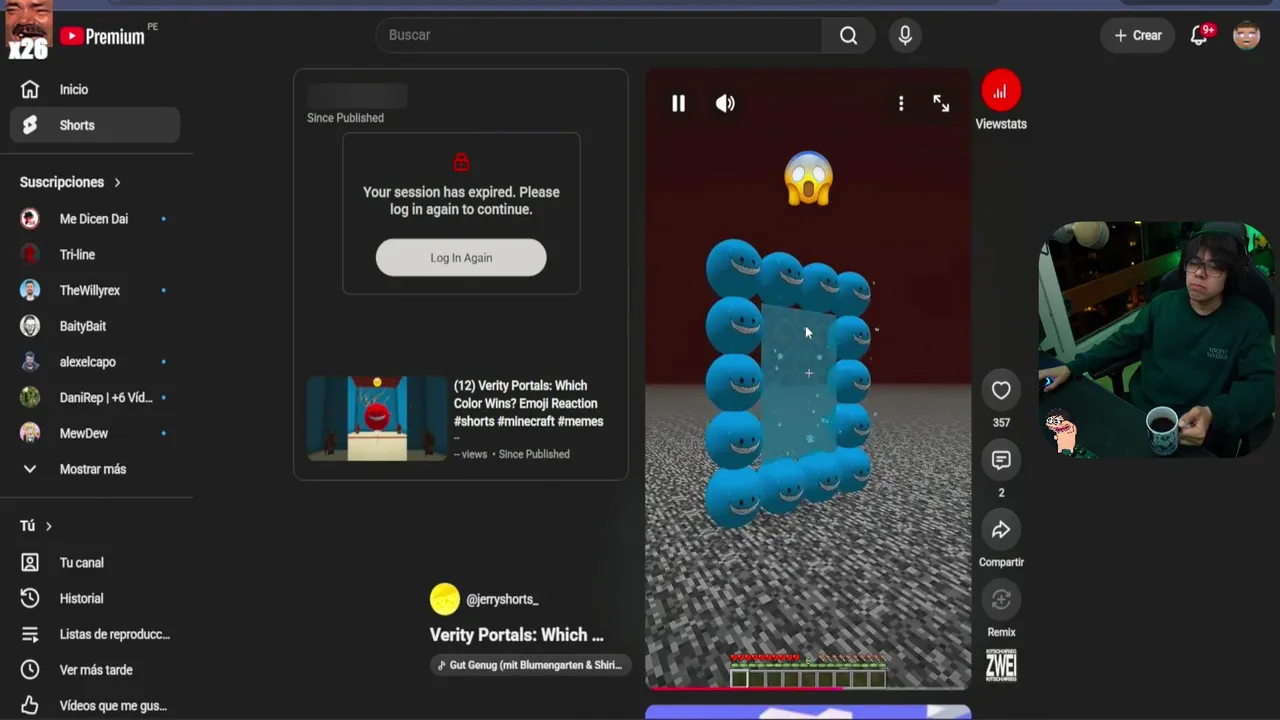Viewport: 1280px width, 720px height.
Task: Open the Viewstats extension icon
Action: click(1000, 91)
